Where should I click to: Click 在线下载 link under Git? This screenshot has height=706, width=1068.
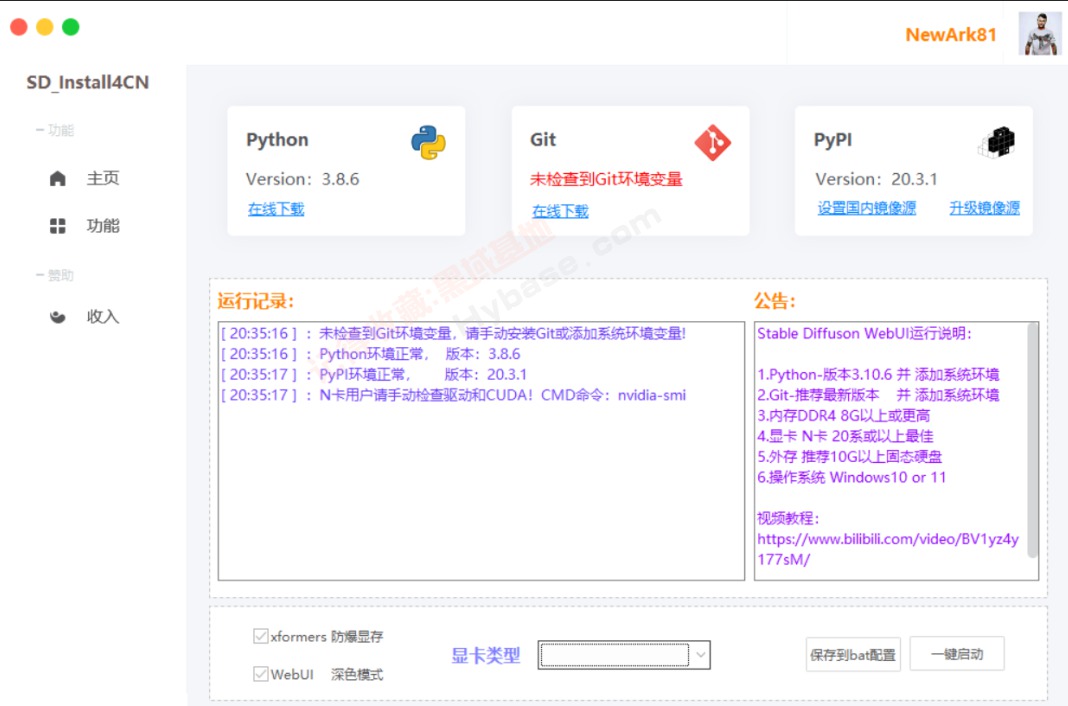[560, 211]
